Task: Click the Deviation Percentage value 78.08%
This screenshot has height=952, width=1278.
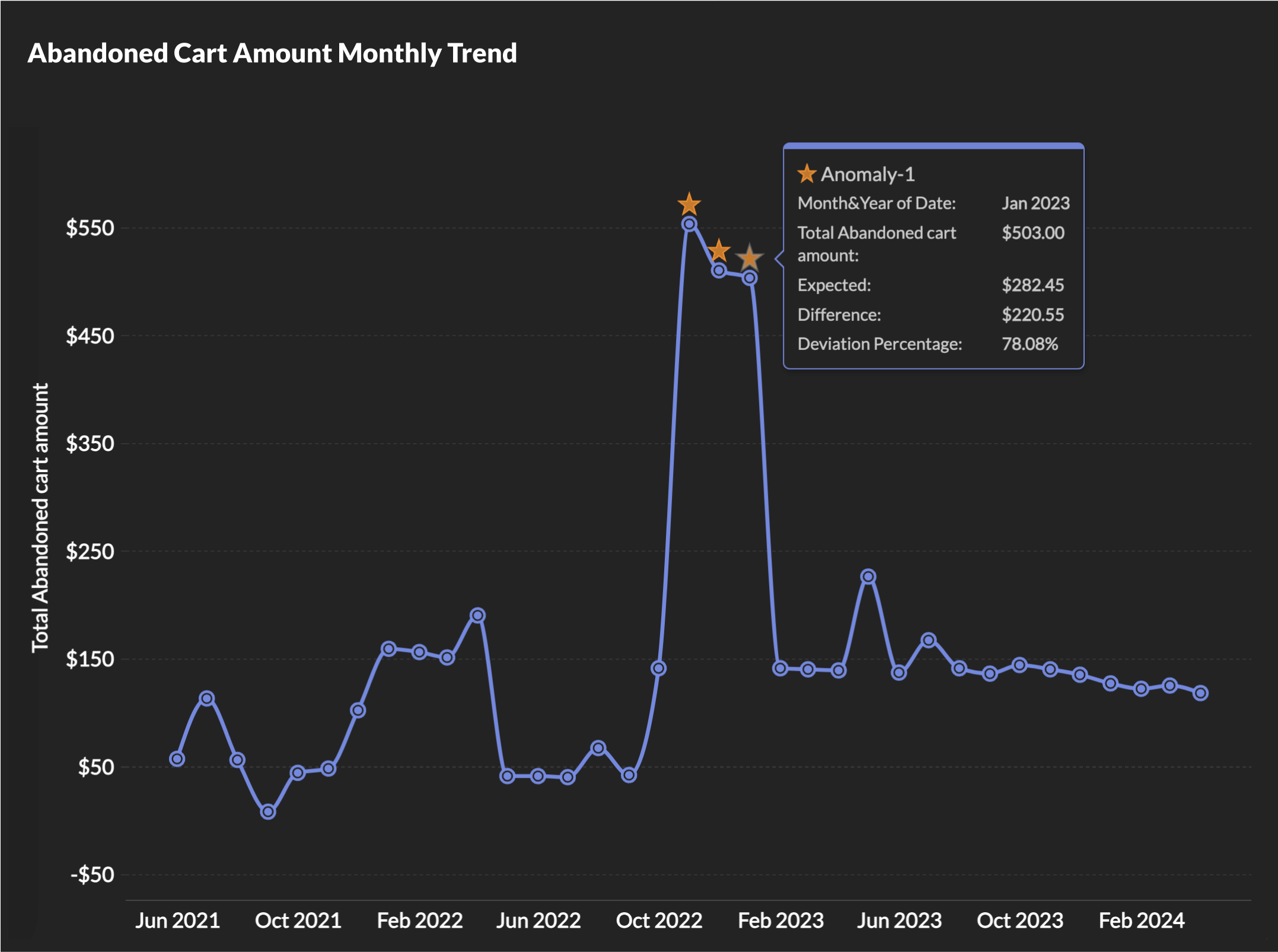Action: click(x=1030, y=344)
